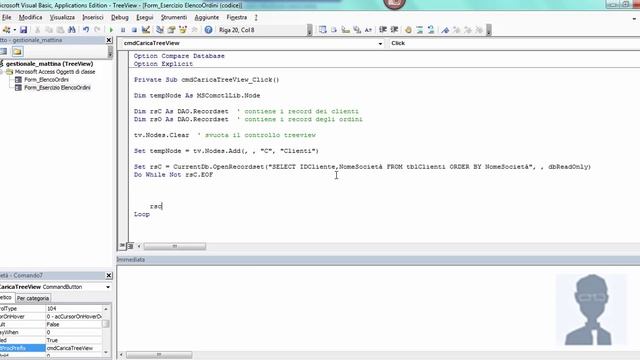Switch to Procedure View at code bottom-left
This screenshot has width=640, height=360.
122,246
